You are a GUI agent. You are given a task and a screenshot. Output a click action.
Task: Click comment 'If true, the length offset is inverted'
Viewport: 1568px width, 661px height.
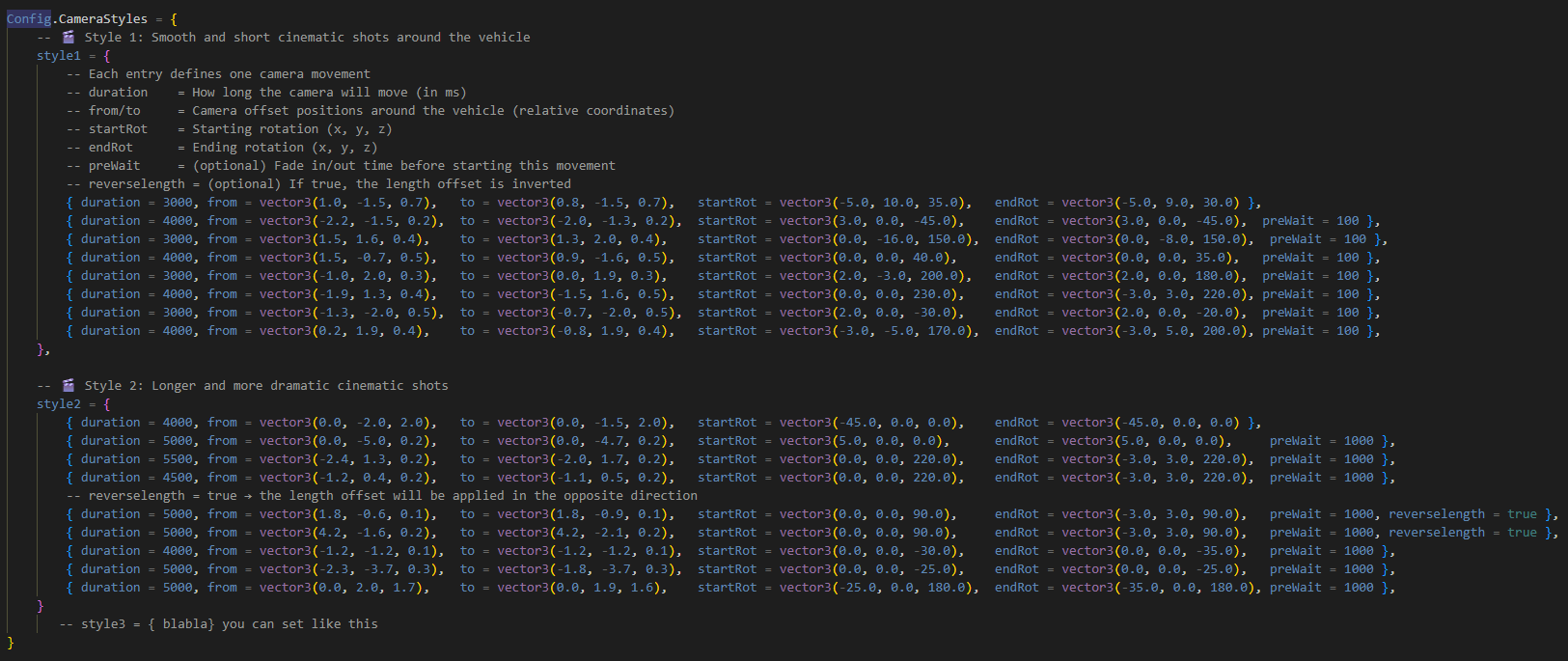[x=429, y=184]
